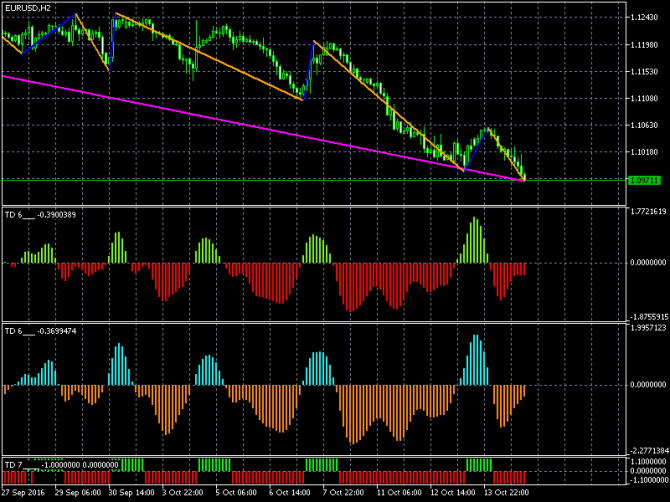Click the 7 Oct 22:00 time axis label
This screenshot has height=502, width=670.
pos(344,492)
